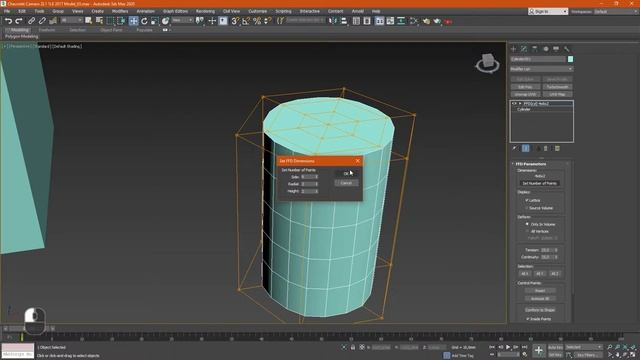The width and height of the screenshot is (640, 360).
Task: Open the Material Editor icon
Action: [x=413, y=21]
